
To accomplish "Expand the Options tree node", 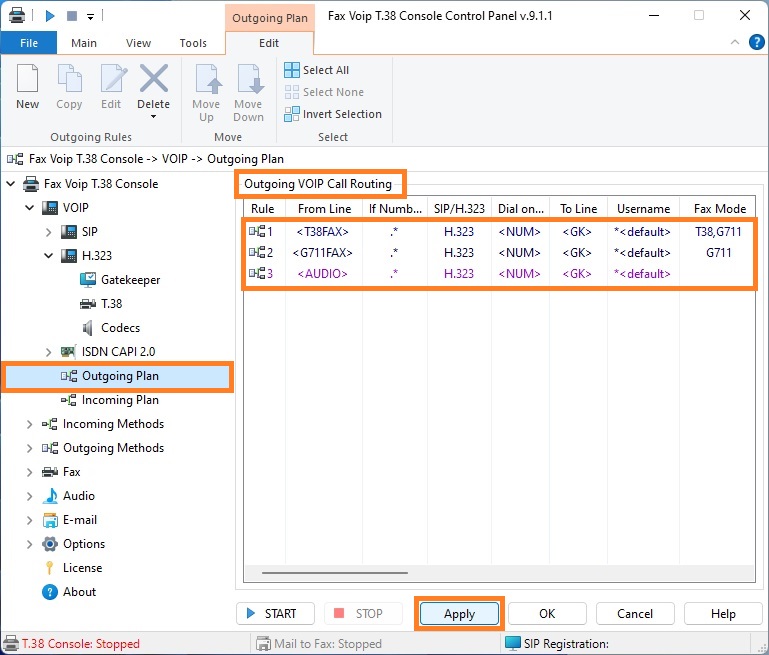I will click(29, 544).
